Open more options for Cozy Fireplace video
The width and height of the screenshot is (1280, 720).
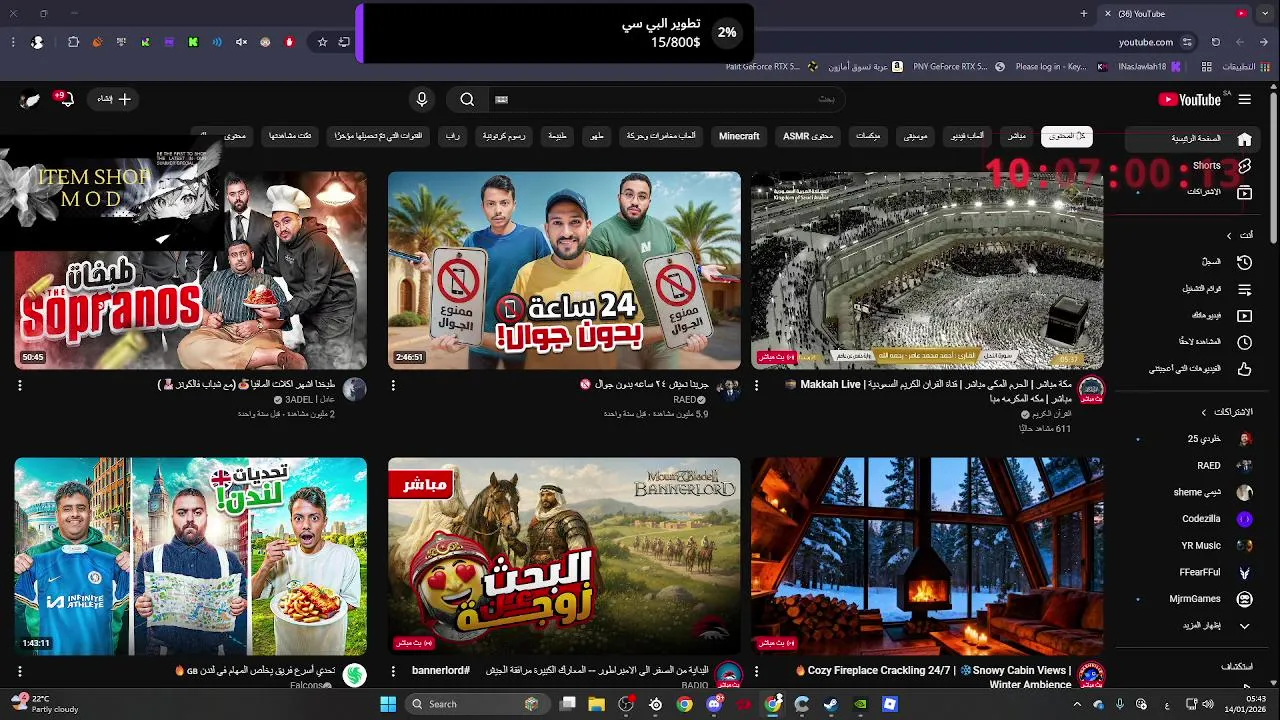coord(756,672)
